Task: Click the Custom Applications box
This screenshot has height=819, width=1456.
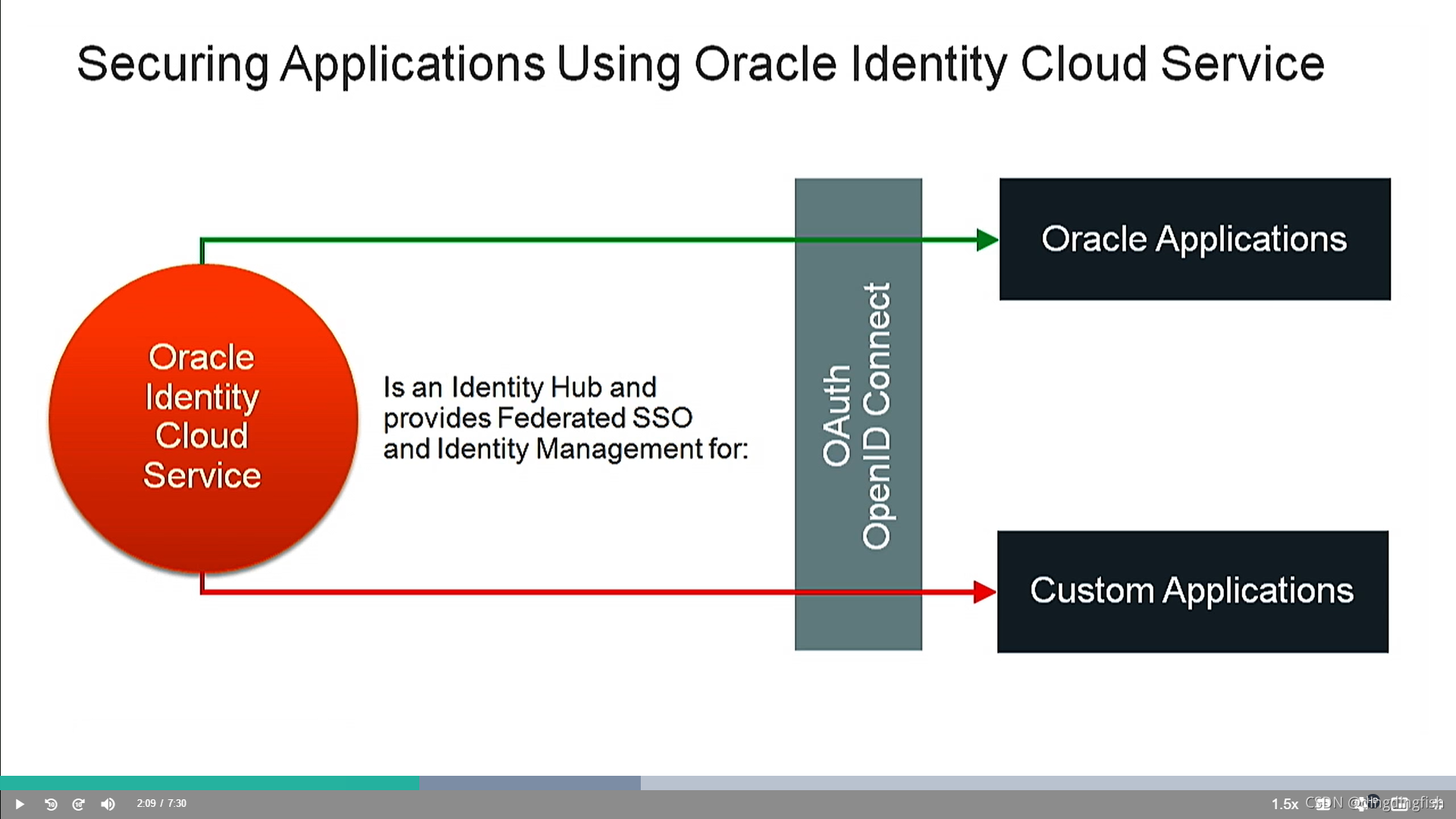Action: [x=1192, y=591]
